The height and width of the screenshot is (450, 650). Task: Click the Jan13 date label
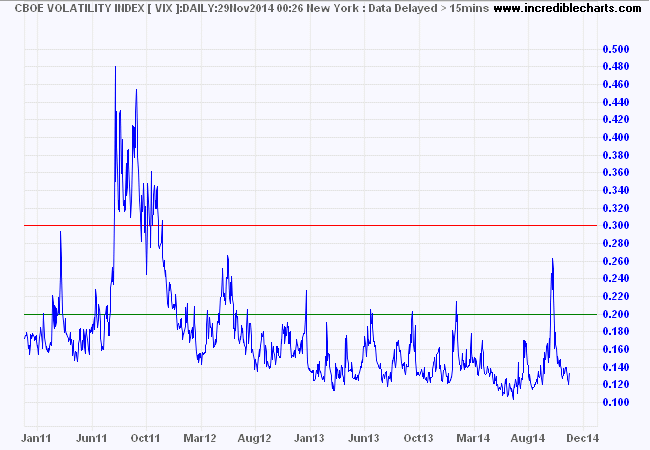(x=309, y=438)
